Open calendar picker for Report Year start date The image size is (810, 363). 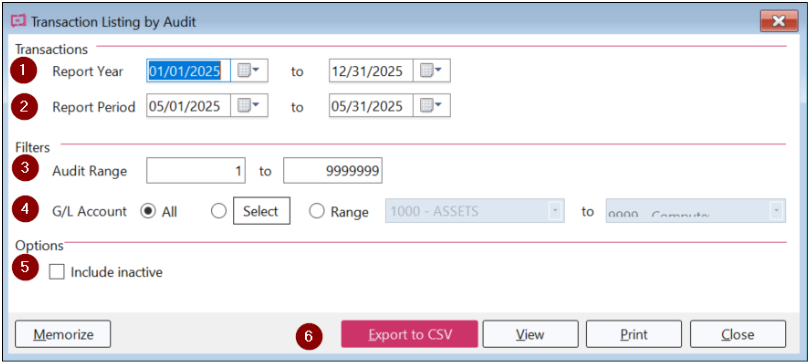248,71
